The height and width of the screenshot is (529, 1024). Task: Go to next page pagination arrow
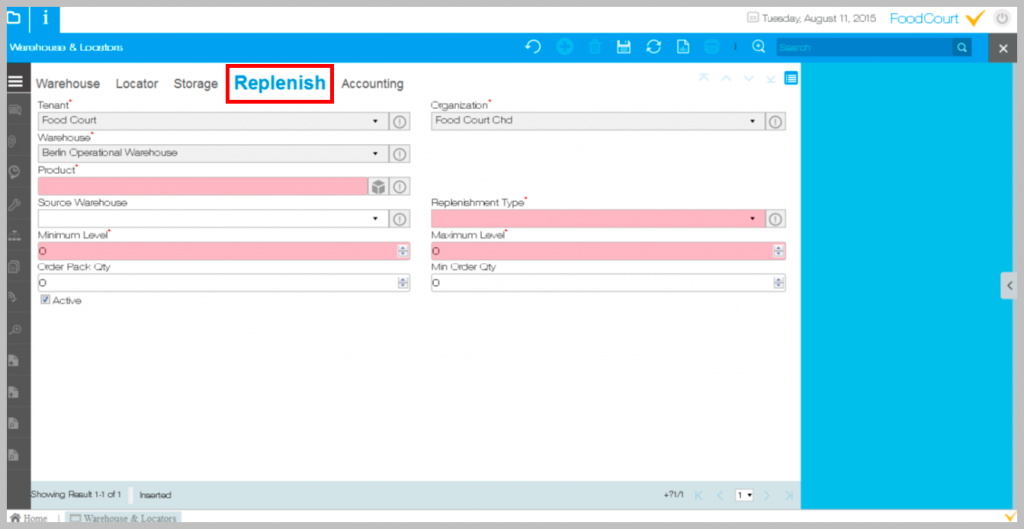[x=767, y=495]
